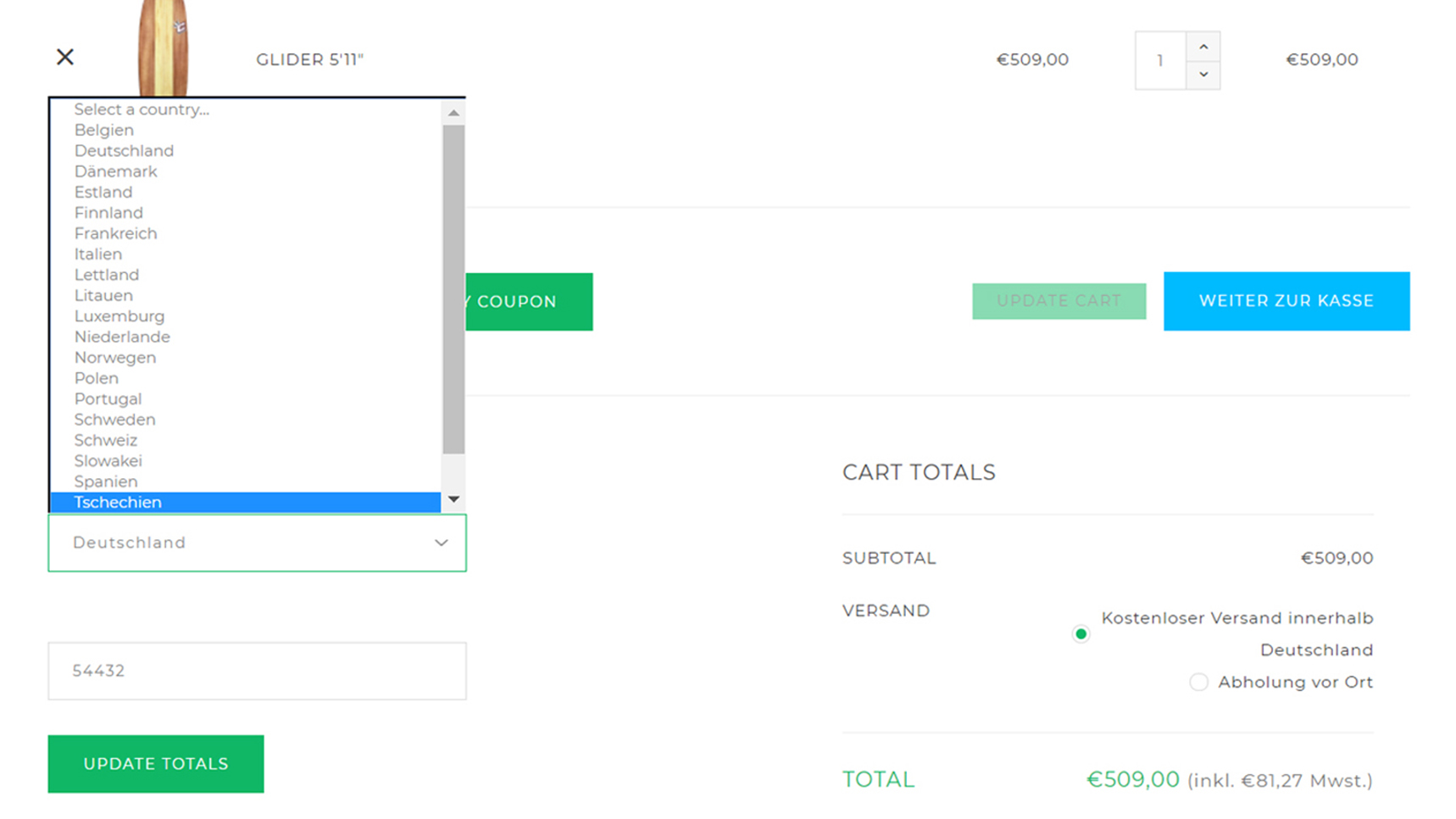This screenshot has width=1456, height=819.
Task: Click the country list scrollbar thumb
Action: coord(453,289)
